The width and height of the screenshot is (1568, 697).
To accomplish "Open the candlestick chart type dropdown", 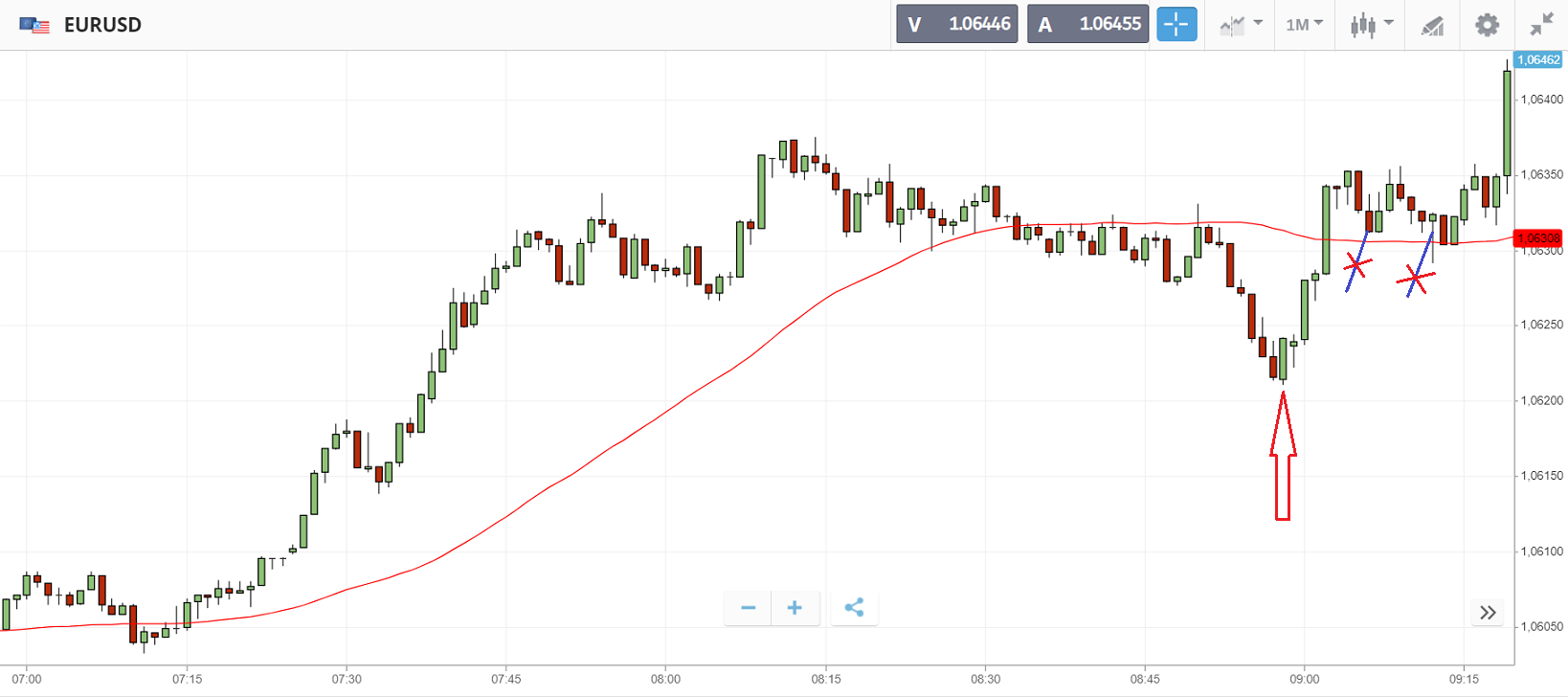I will tap(1371, 25).
